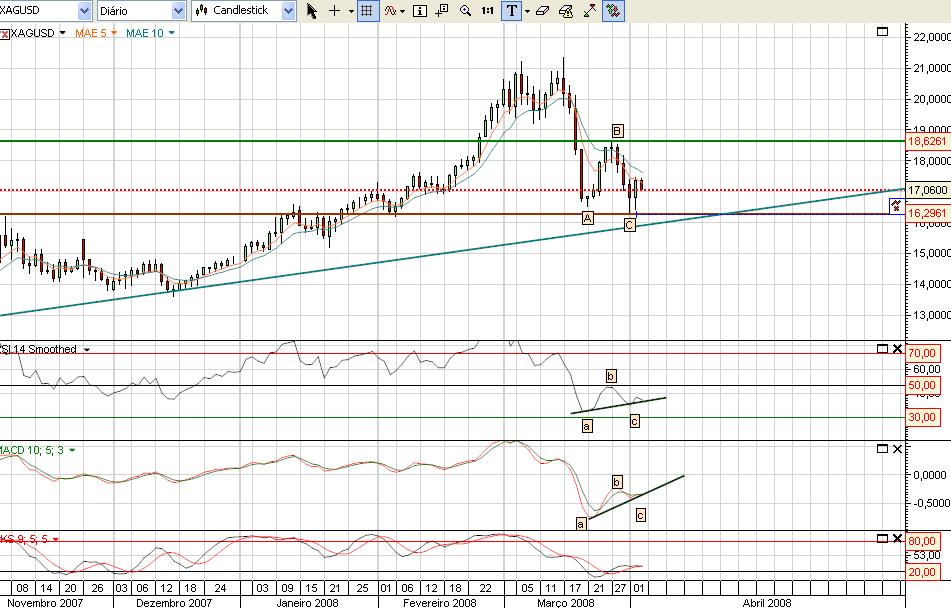Open the XAGUSD series label dropdown
The height and width of the screenshot is (608, 951).
pyautogui.click(x=62, y=33)
